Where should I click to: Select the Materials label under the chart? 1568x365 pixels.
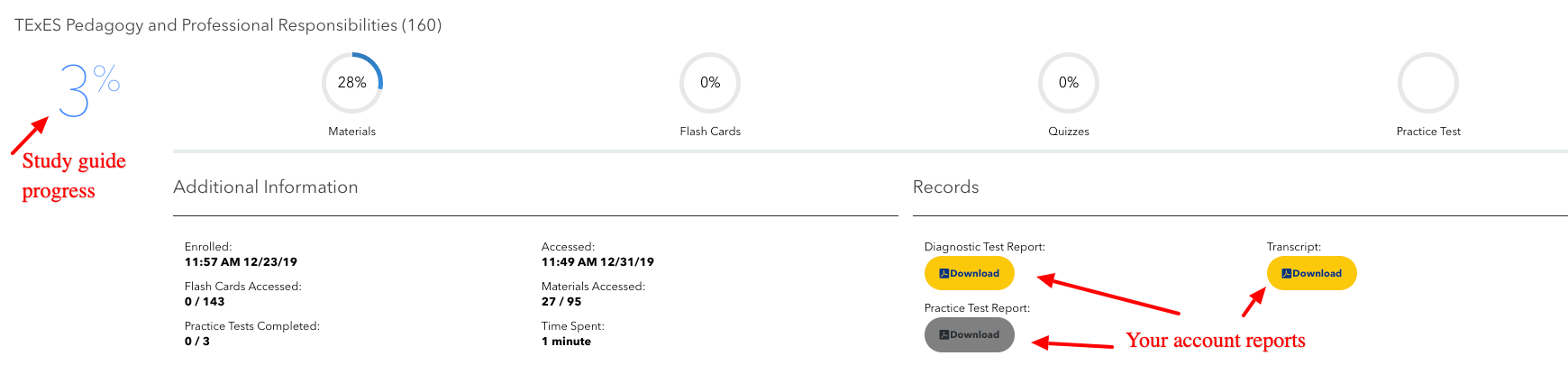coord(351,132)
